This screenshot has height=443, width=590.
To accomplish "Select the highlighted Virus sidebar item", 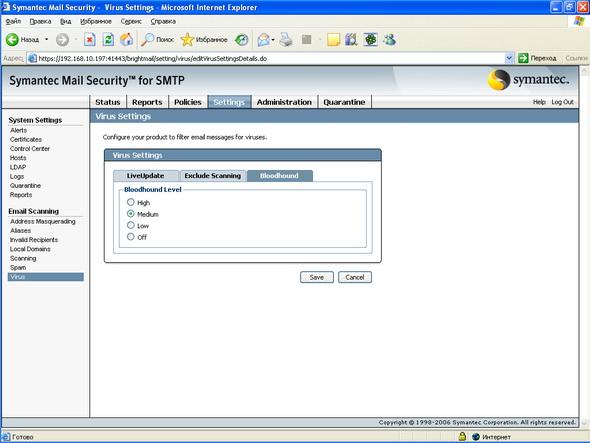I will [x=46, y=277].
